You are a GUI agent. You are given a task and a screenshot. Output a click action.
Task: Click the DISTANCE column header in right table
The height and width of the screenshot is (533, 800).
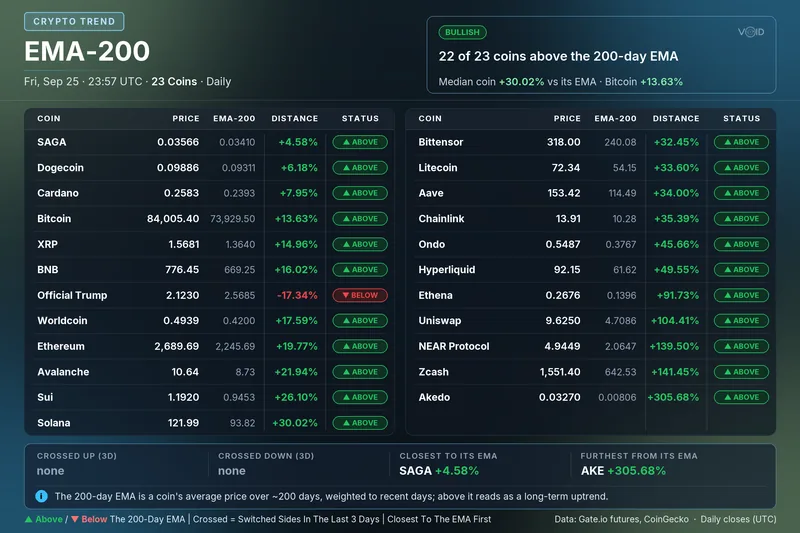(x=676, y=118)
